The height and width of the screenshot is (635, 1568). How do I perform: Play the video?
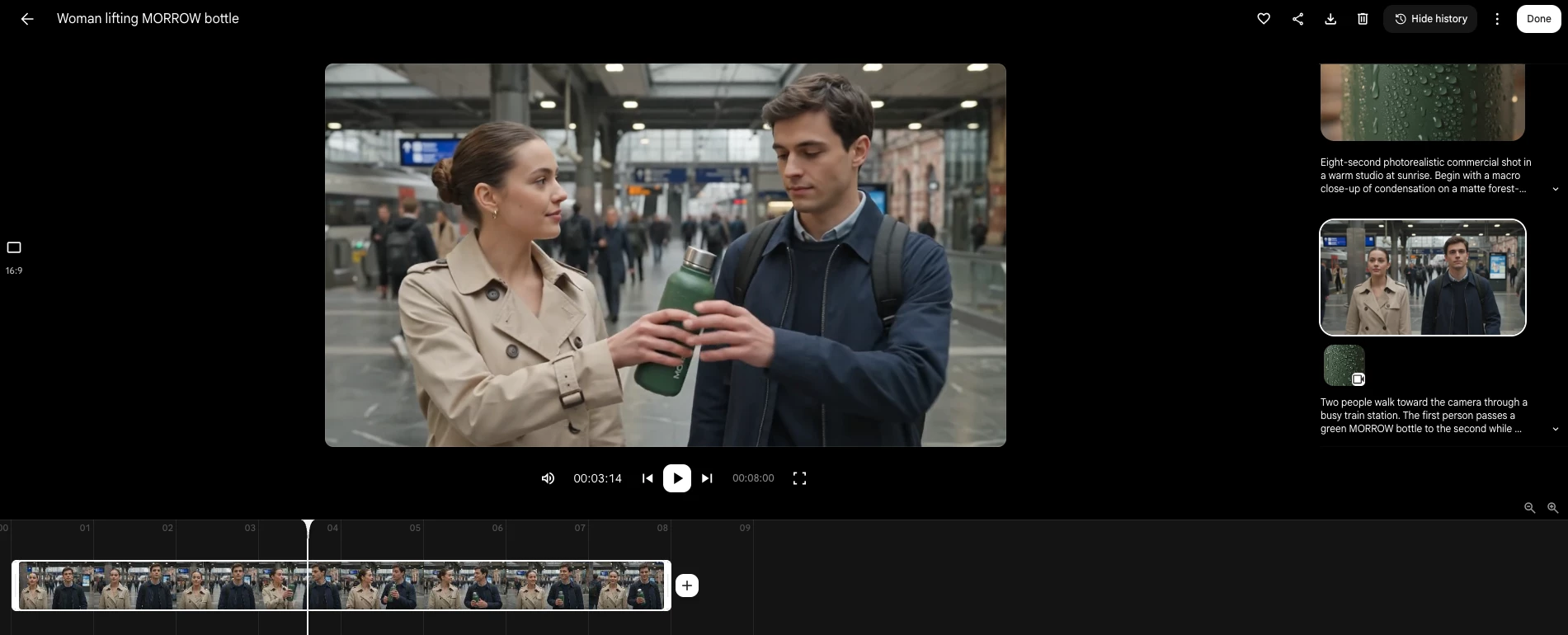point(677,478)
